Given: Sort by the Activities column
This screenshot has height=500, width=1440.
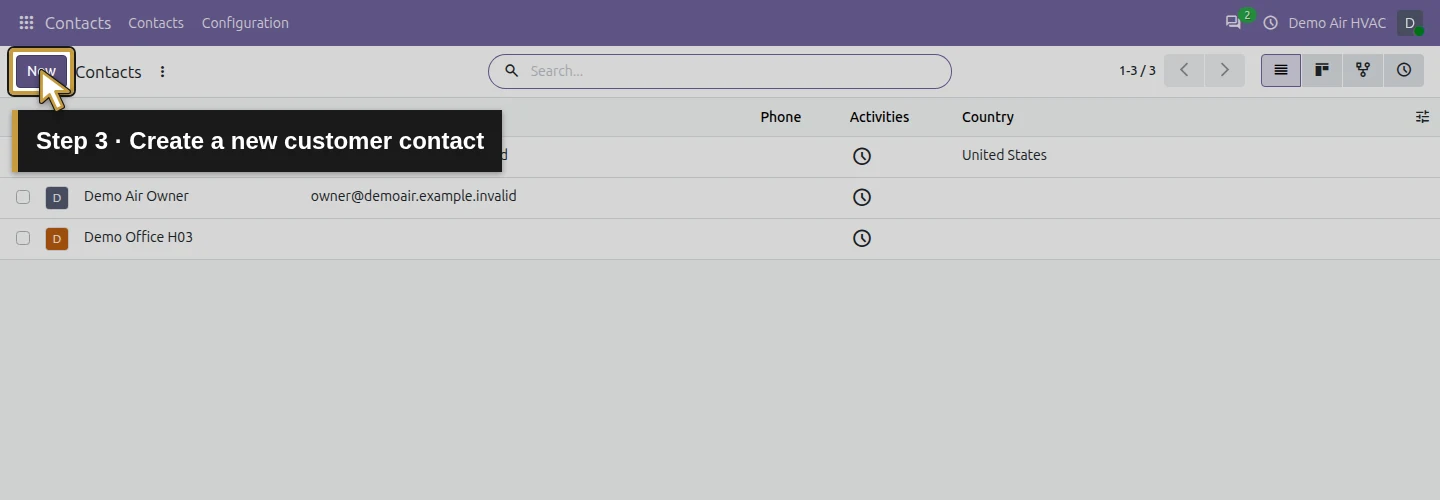Looking at the screenshot, I should coord(879,117).
